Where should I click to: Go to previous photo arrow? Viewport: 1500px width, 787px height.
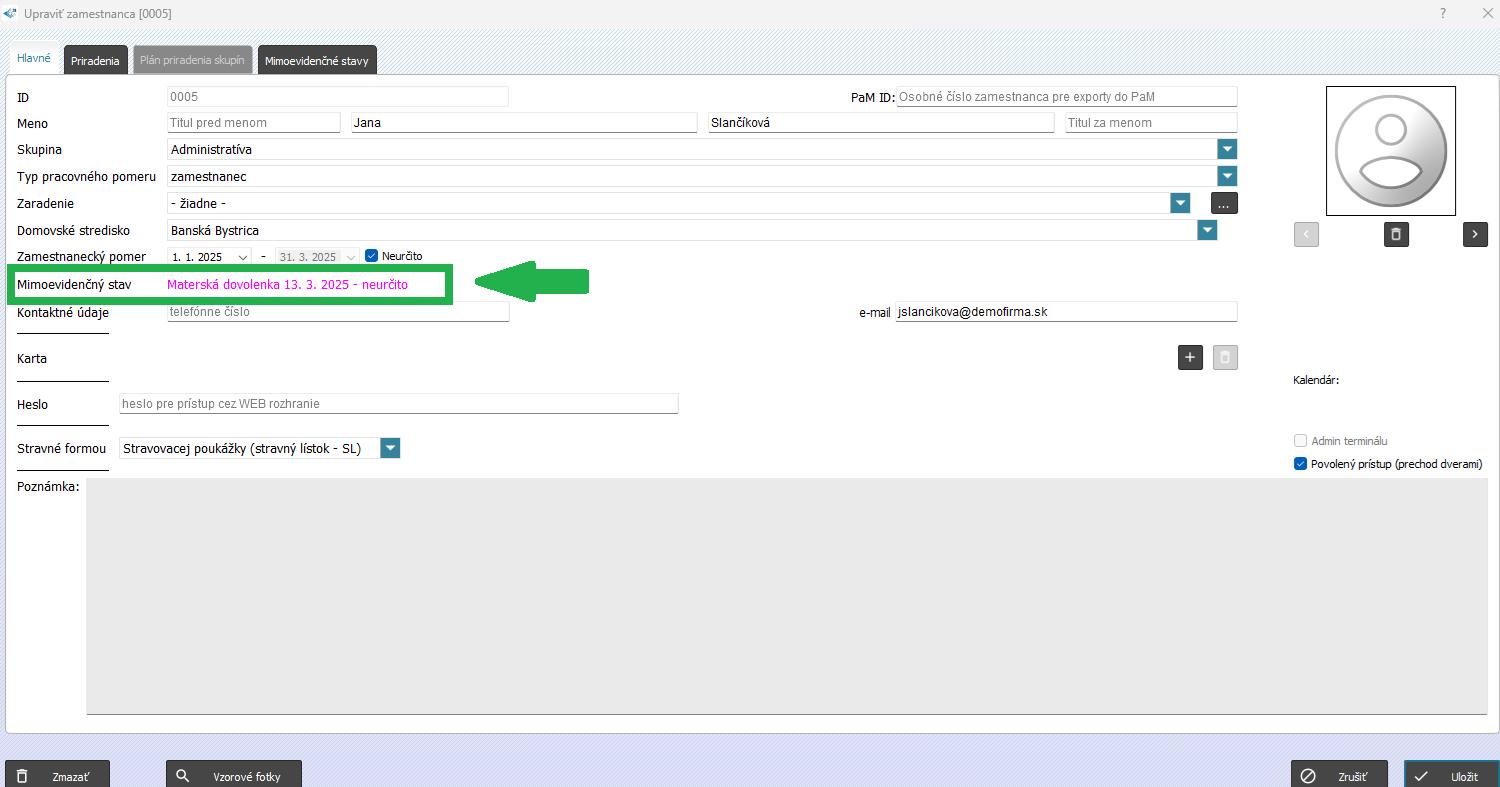(1306, 234)
